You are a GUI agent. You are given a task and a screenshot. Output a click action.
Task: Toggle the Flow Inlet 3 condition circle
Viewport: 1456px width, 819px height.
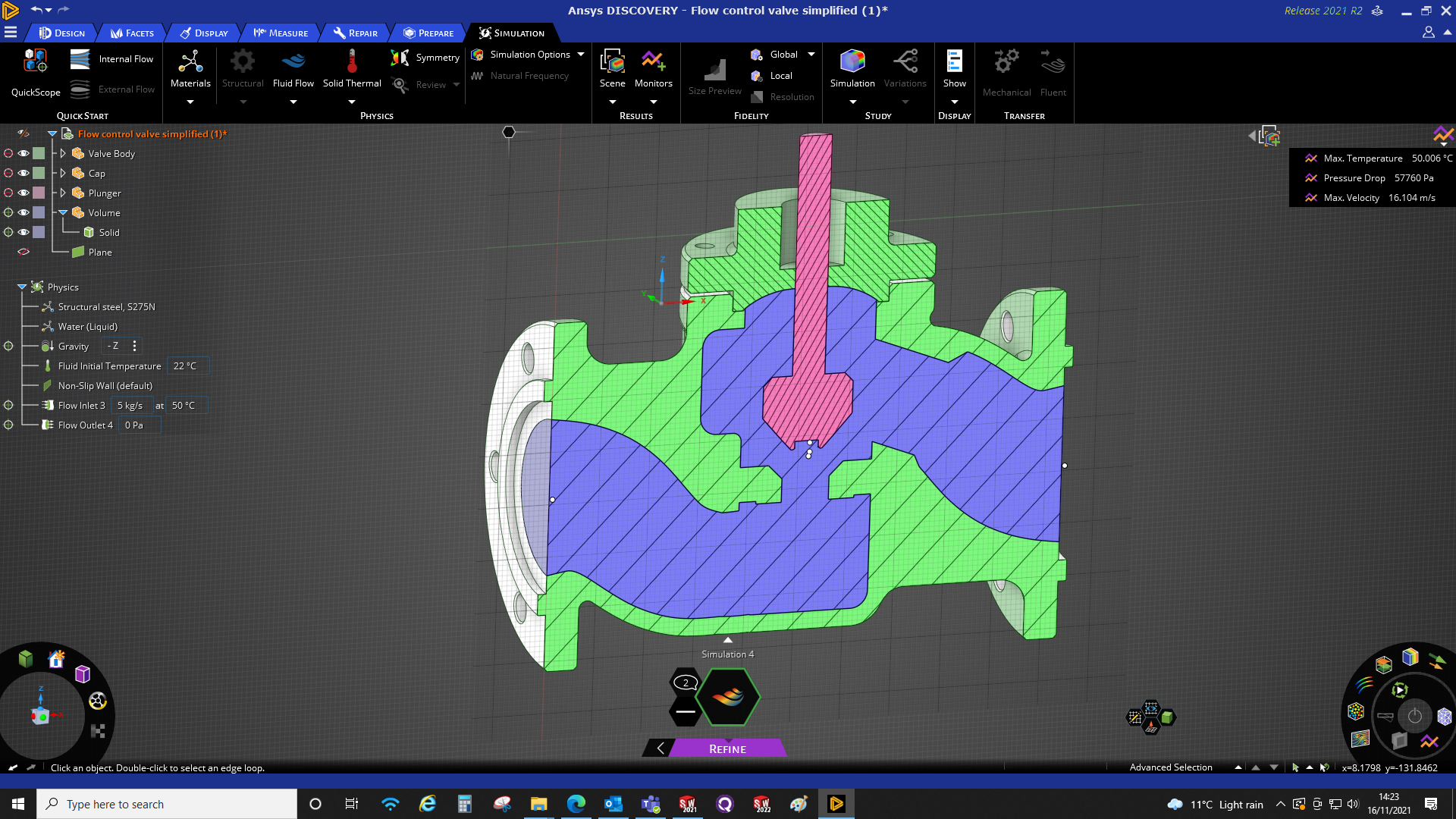coord(8,405)
